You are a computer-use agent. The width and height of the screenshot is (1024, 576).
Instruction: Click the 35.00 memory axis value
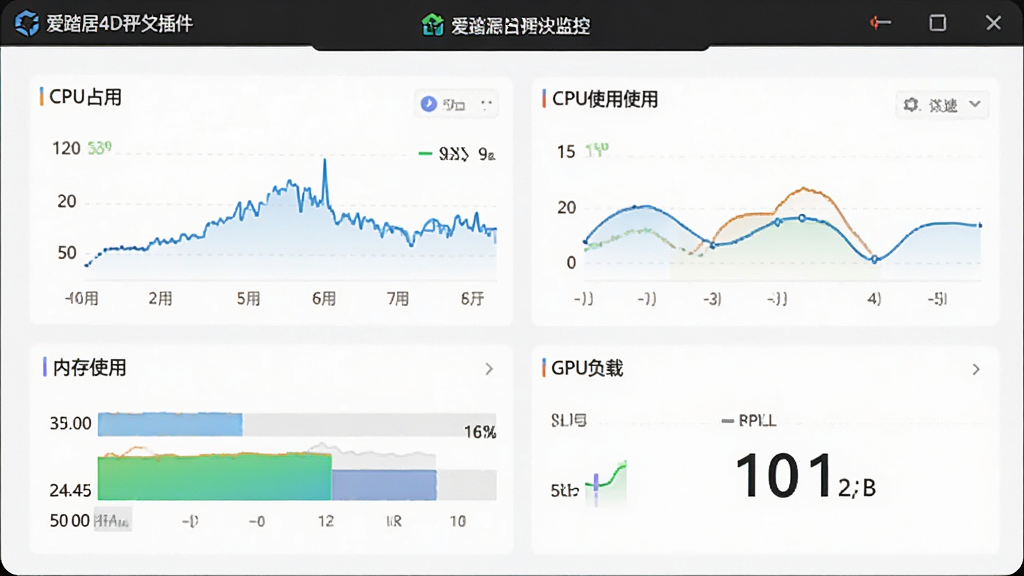pyautogui.click(x=70, y=424)
